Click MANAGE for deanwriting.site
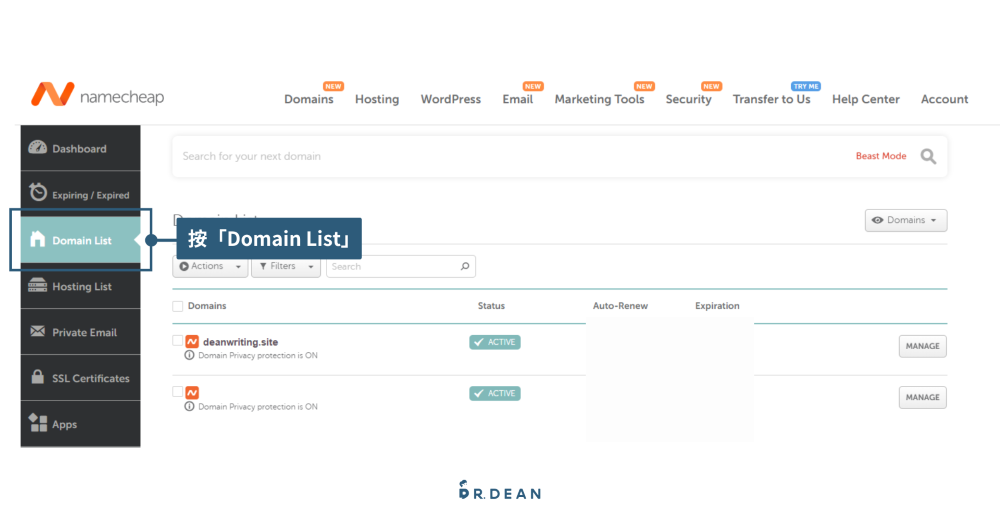 (x=922, y=346)
